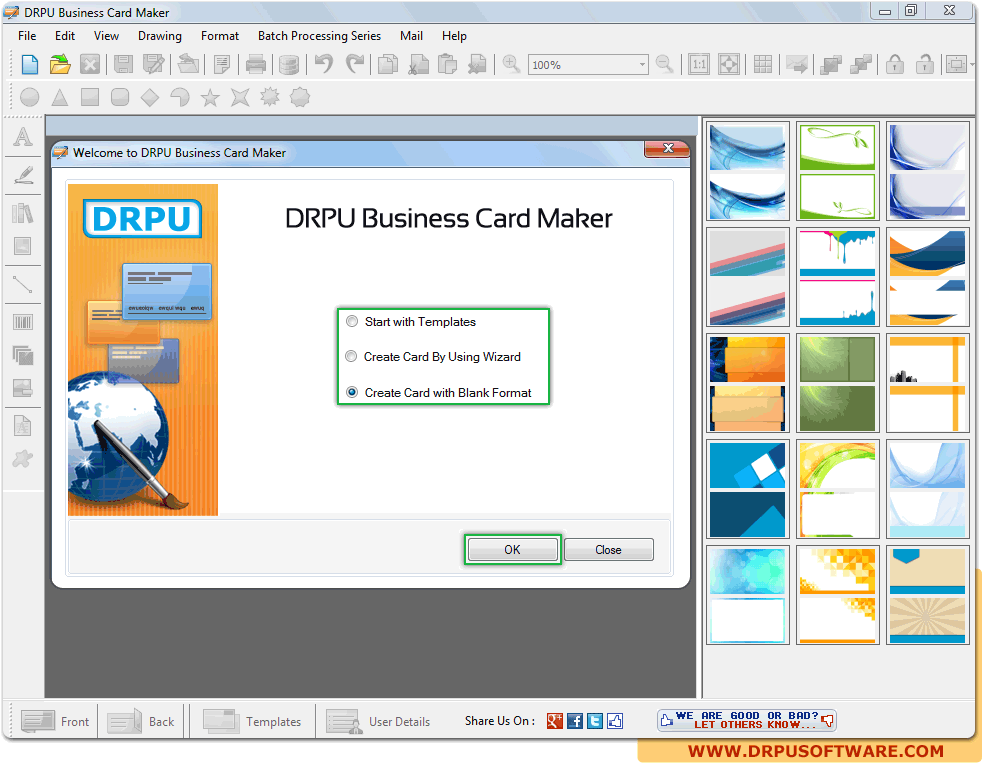Image resolution: width=982 pixels, height=763 pixels.
Task: Select the arc shape tool
Action: click(x=180, y=97)
